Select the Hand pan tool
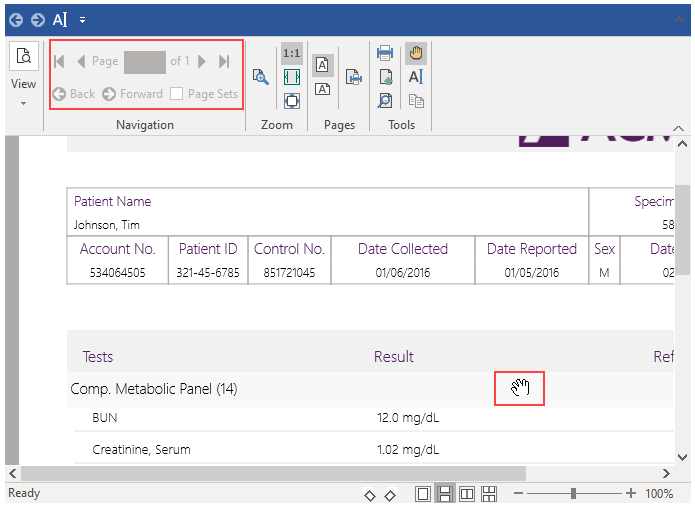 coord(416,53)
